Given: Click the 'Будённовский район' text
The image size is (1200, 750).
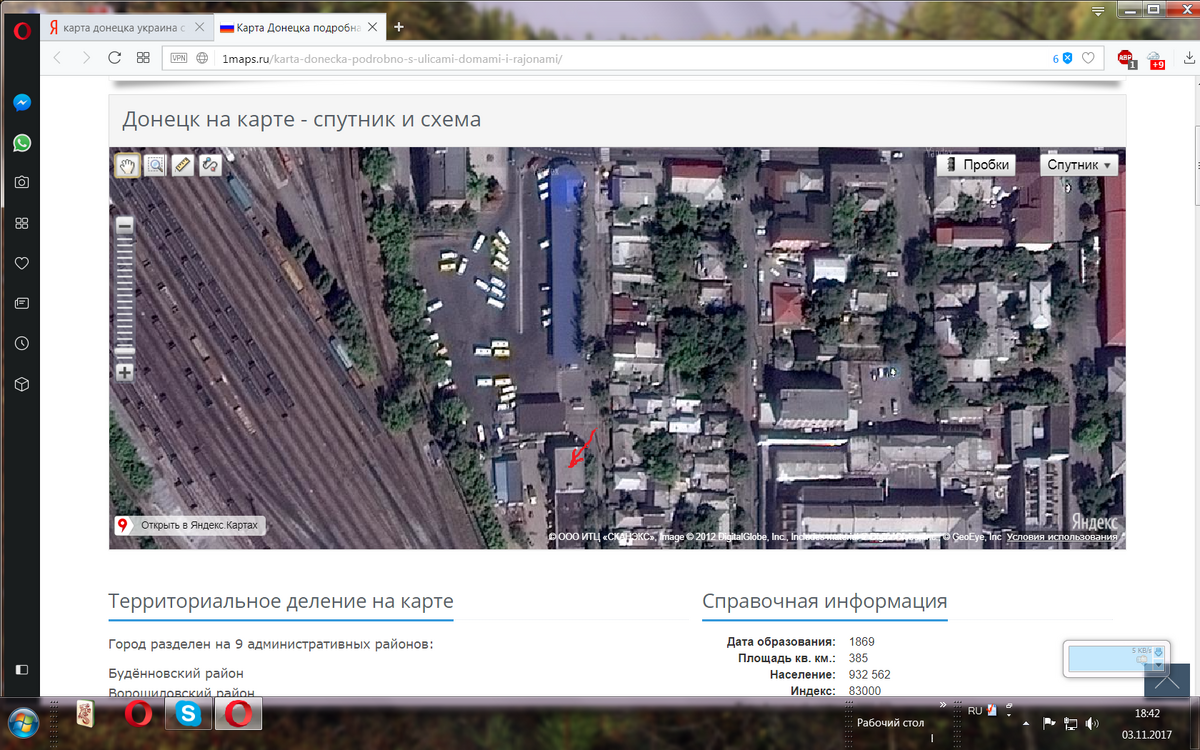Looking at the screenshot, I should point(176,673).
